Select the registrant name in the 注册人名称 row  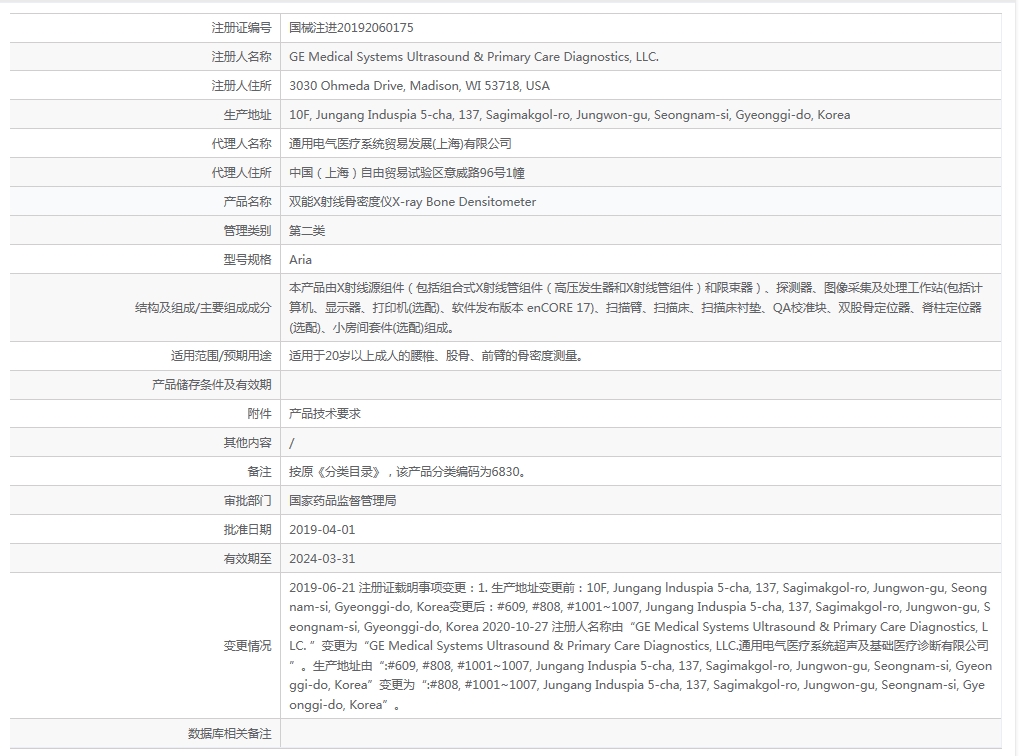[474, 57]
